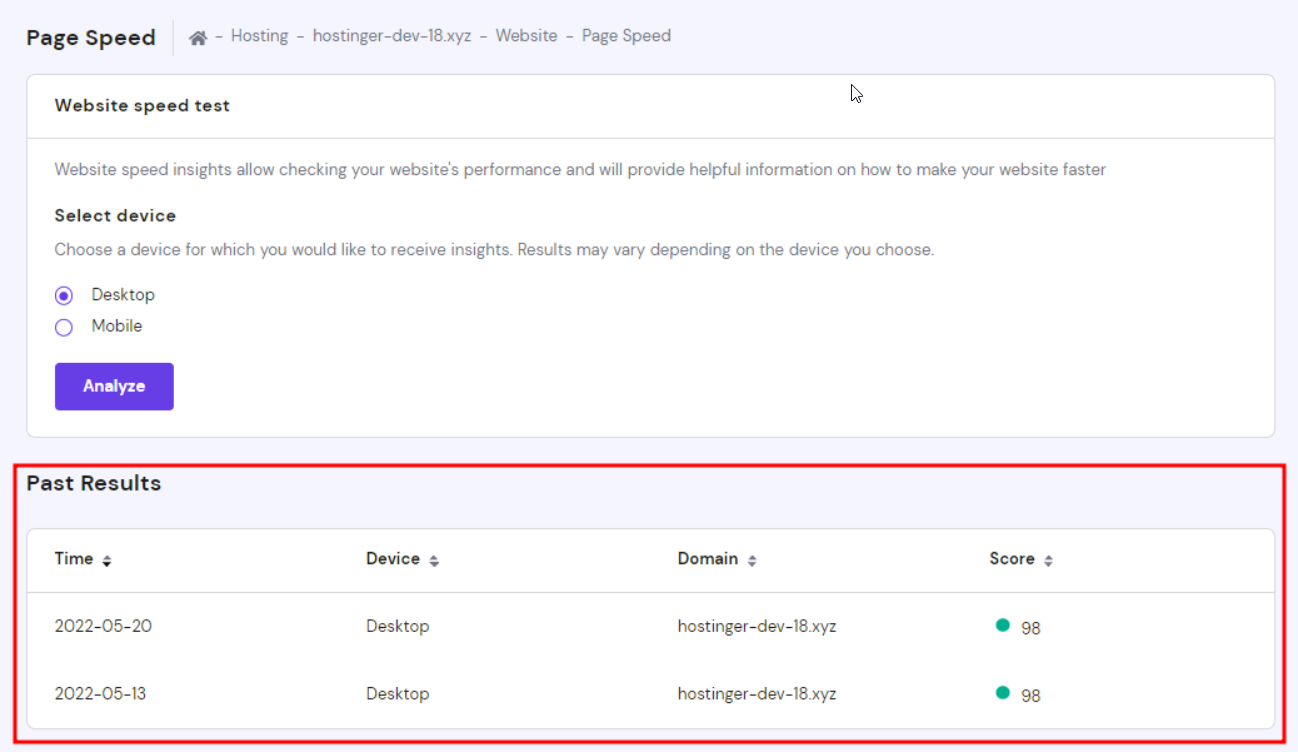1298x752 pixels.
Task: Sort results by Device column arrows
Action: point(434,561)
